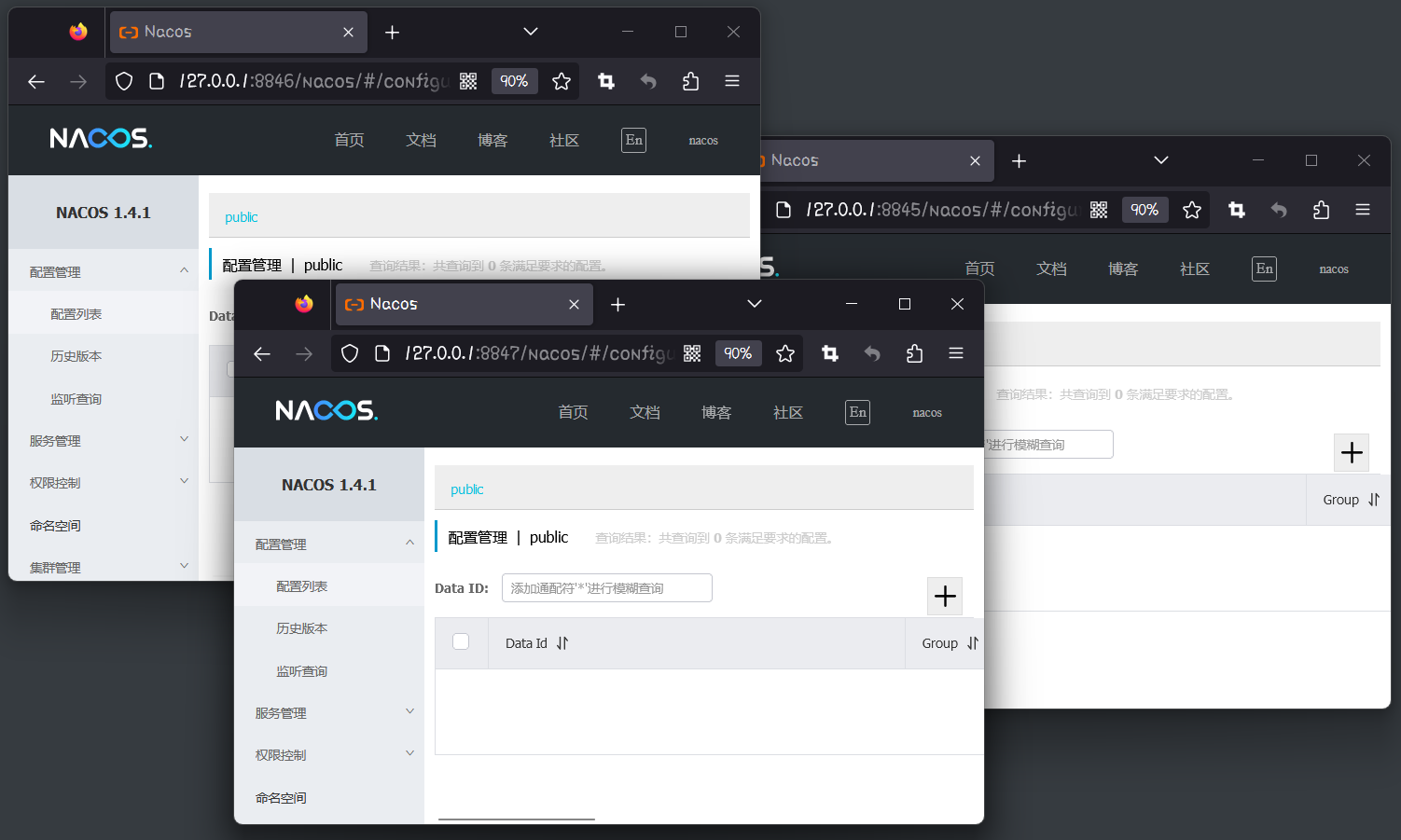Click the crop screenshot icon in the 8846 window
The height and width of the screenshot is (840, 1401).
606,81
